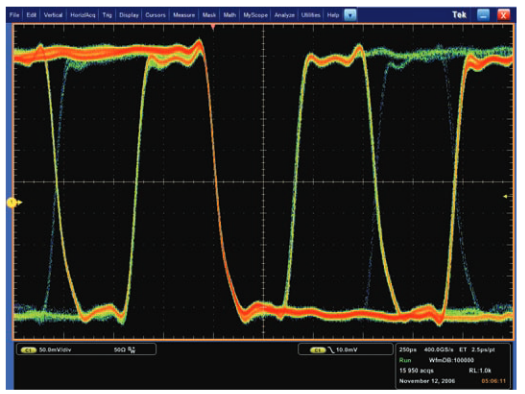Open the Measure menu
The height and width of the screenshot is (394, 525).
tap(184, 15)
